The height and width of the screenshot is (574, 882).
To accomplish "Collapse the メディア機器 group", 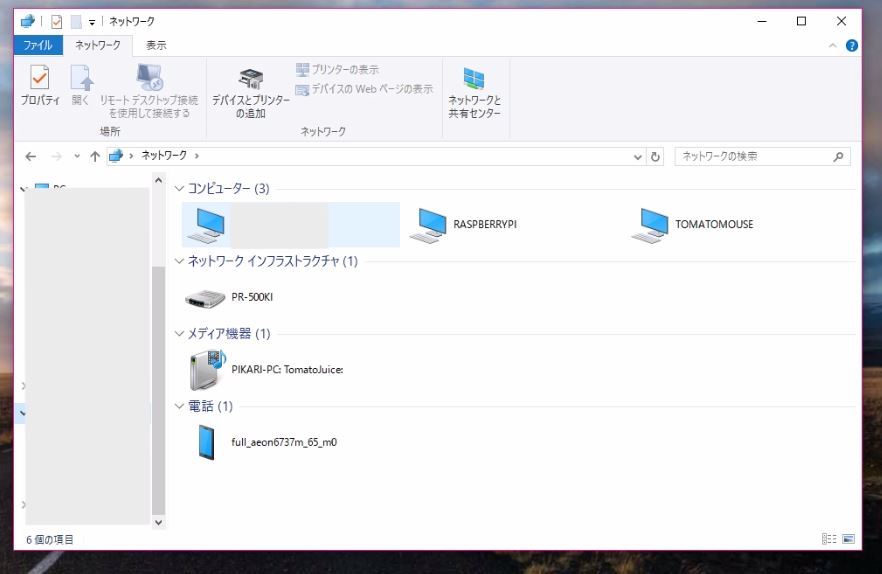I will (180, 333).
